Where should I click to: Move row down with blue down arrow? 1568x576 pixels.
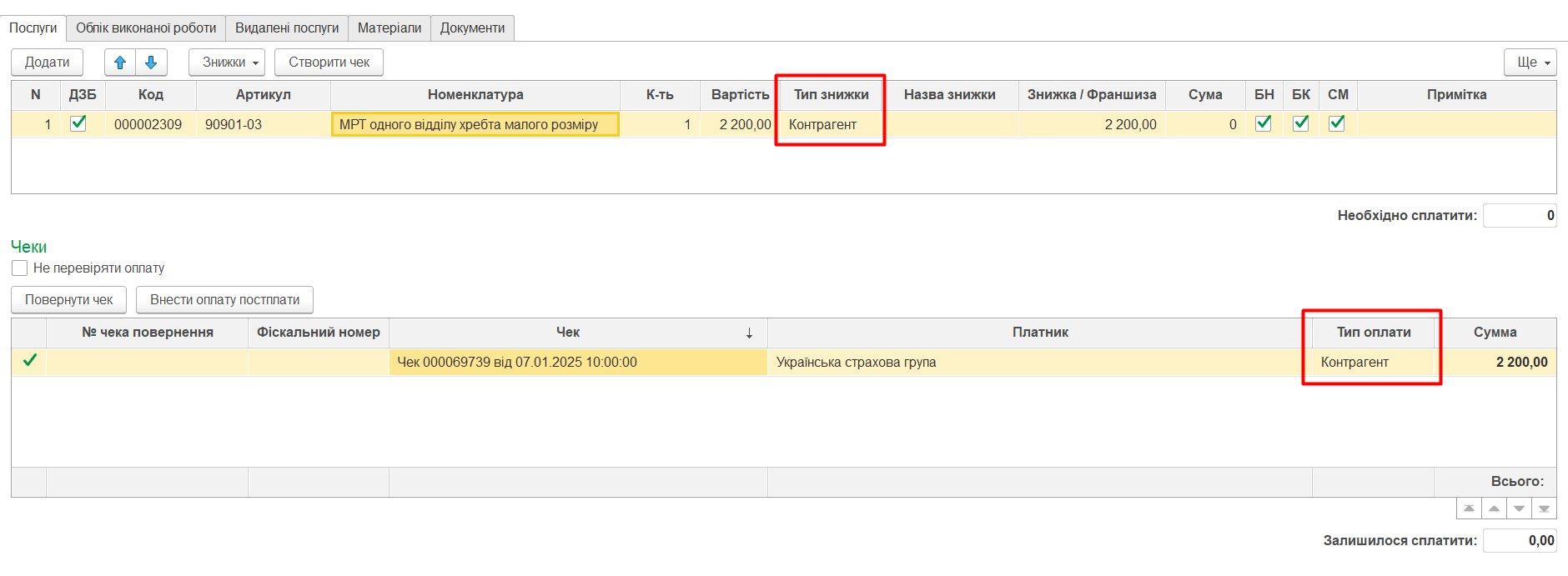(151, 63)
